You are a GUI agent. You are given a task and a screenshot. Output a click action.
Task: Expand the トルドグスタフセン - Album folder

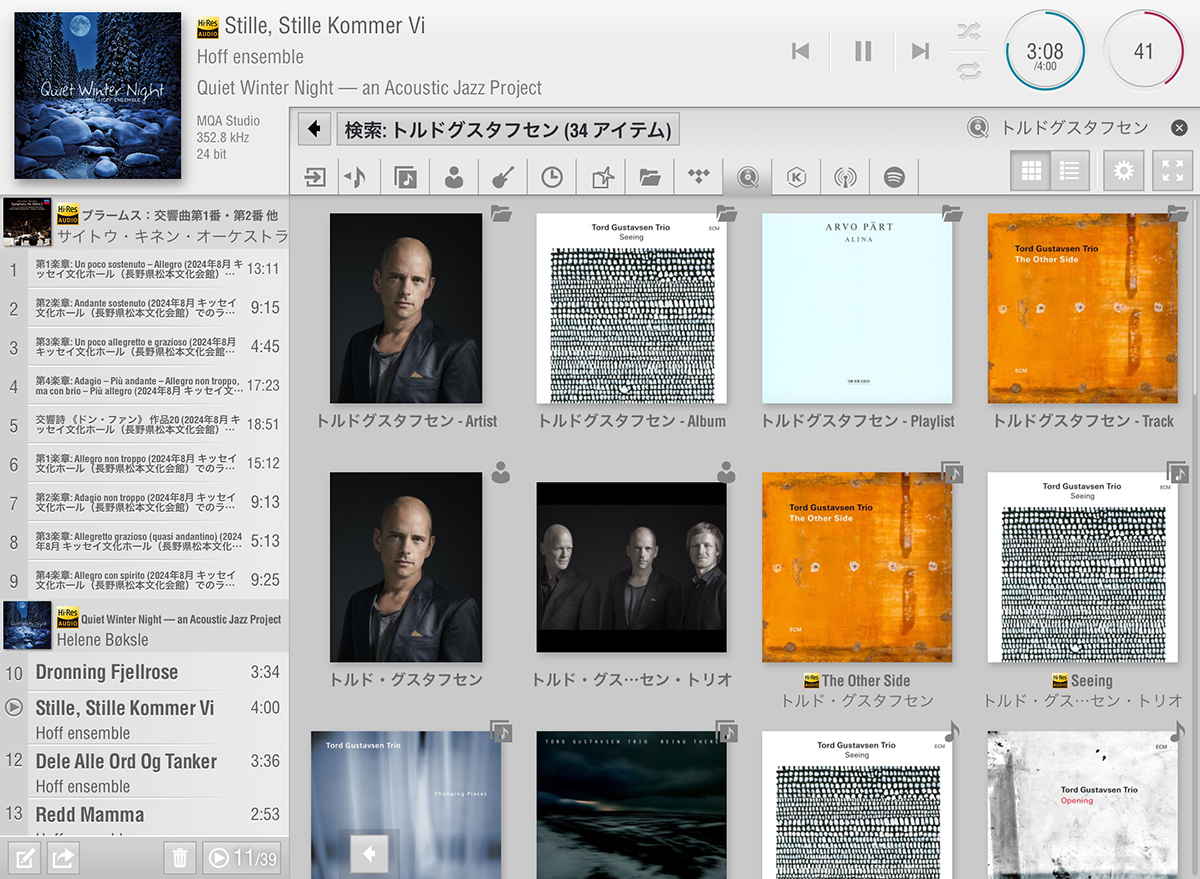[x=631, y=308]
